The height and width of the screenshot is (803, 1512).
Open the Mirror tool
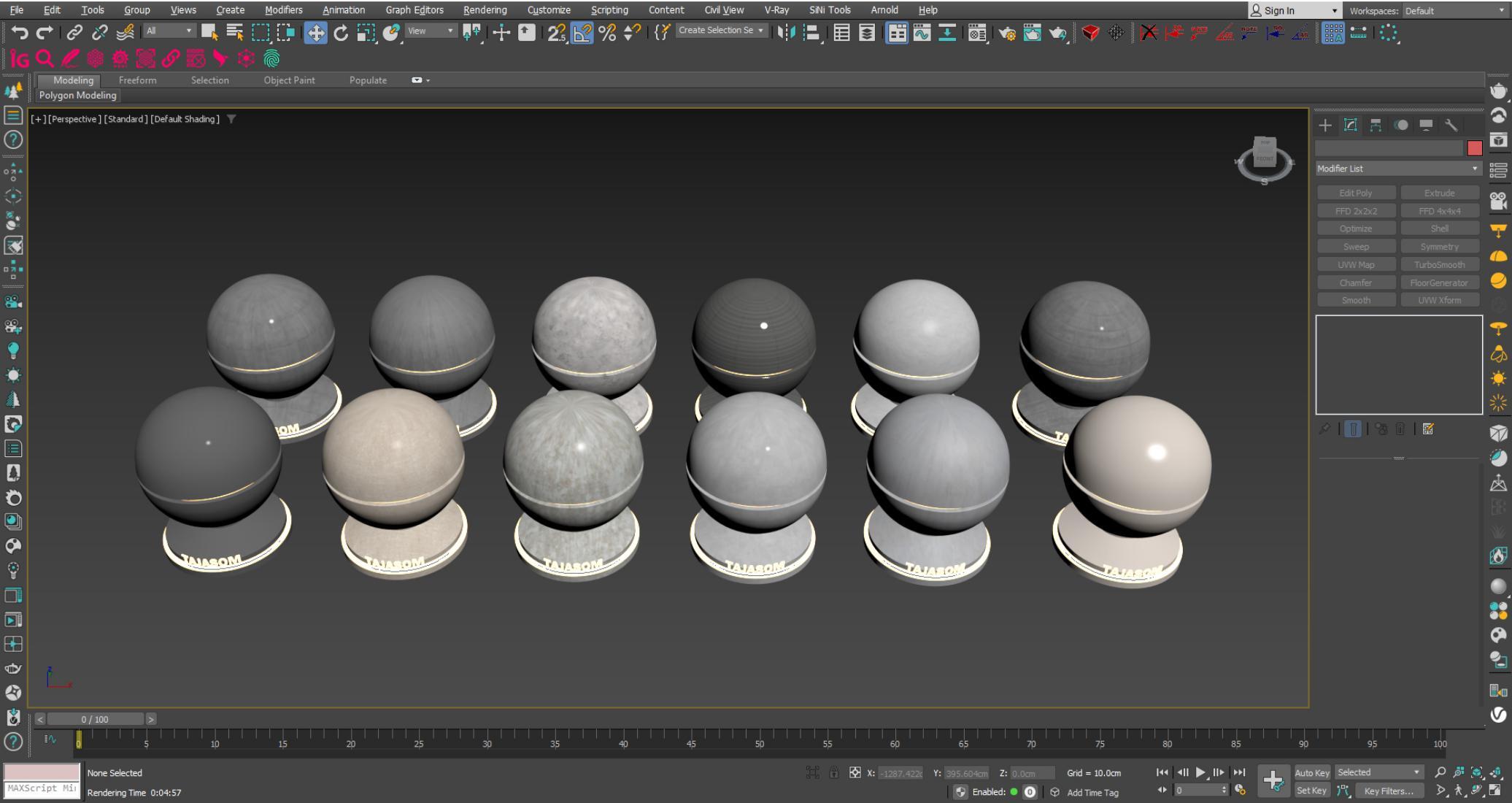coord(786,33)
